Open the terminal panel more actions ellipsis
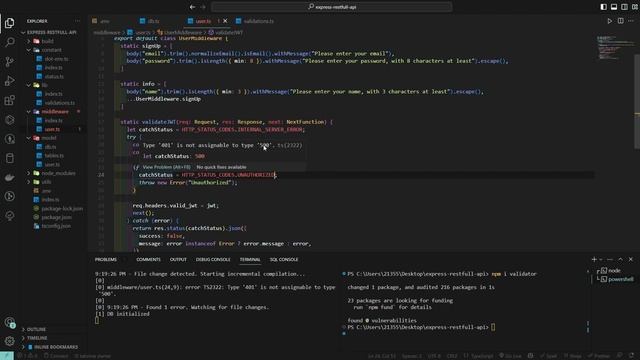 (x=609, y=259)
